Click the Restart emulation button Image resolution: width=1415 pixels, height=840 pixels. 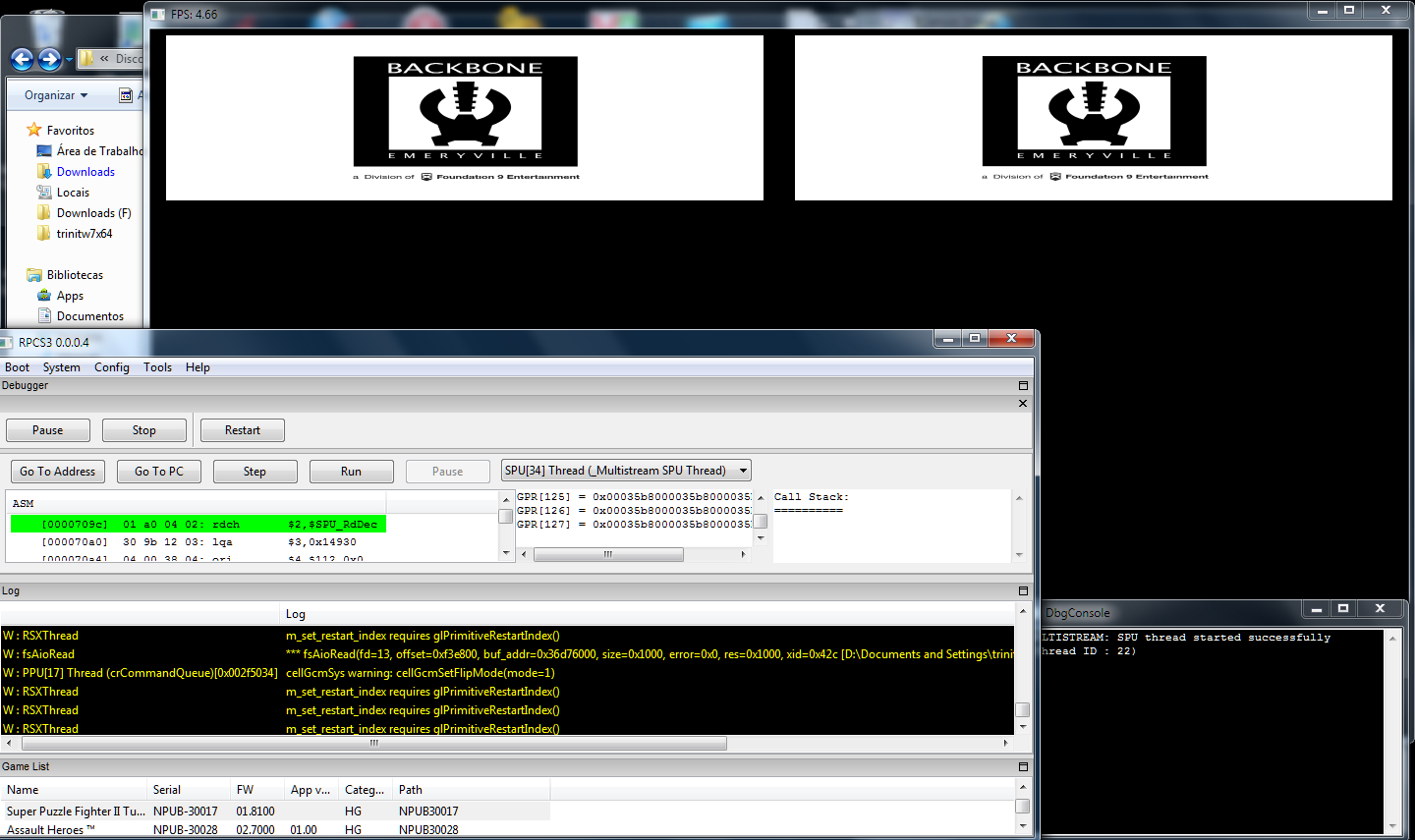coord(242,430)
